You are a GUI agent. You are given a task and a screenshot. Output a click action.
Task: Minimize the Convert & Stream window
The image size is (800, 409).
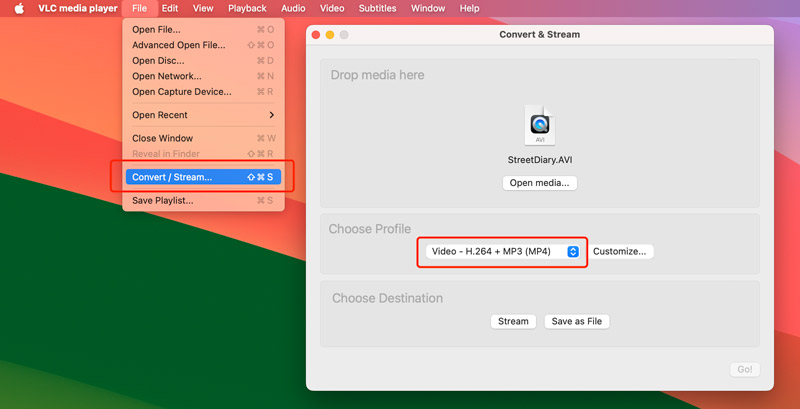[330, 35]
